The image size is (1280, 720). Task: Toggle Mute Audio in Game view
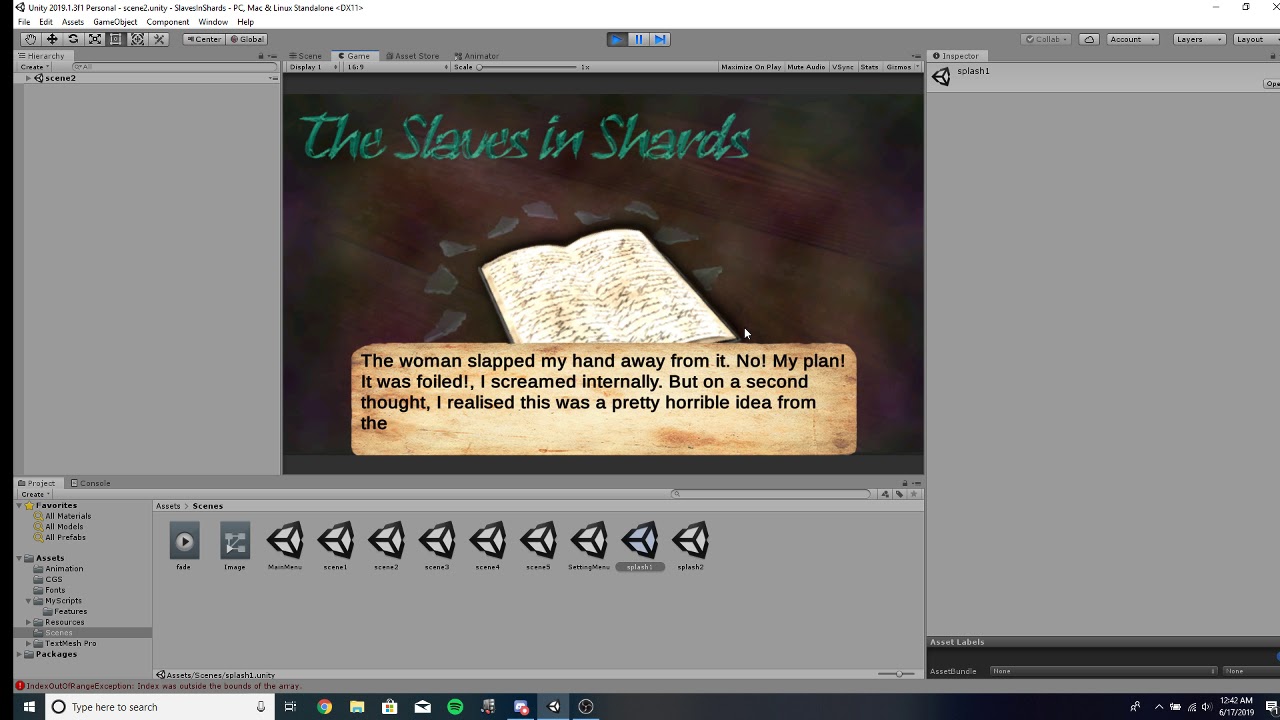click(806, 67)
